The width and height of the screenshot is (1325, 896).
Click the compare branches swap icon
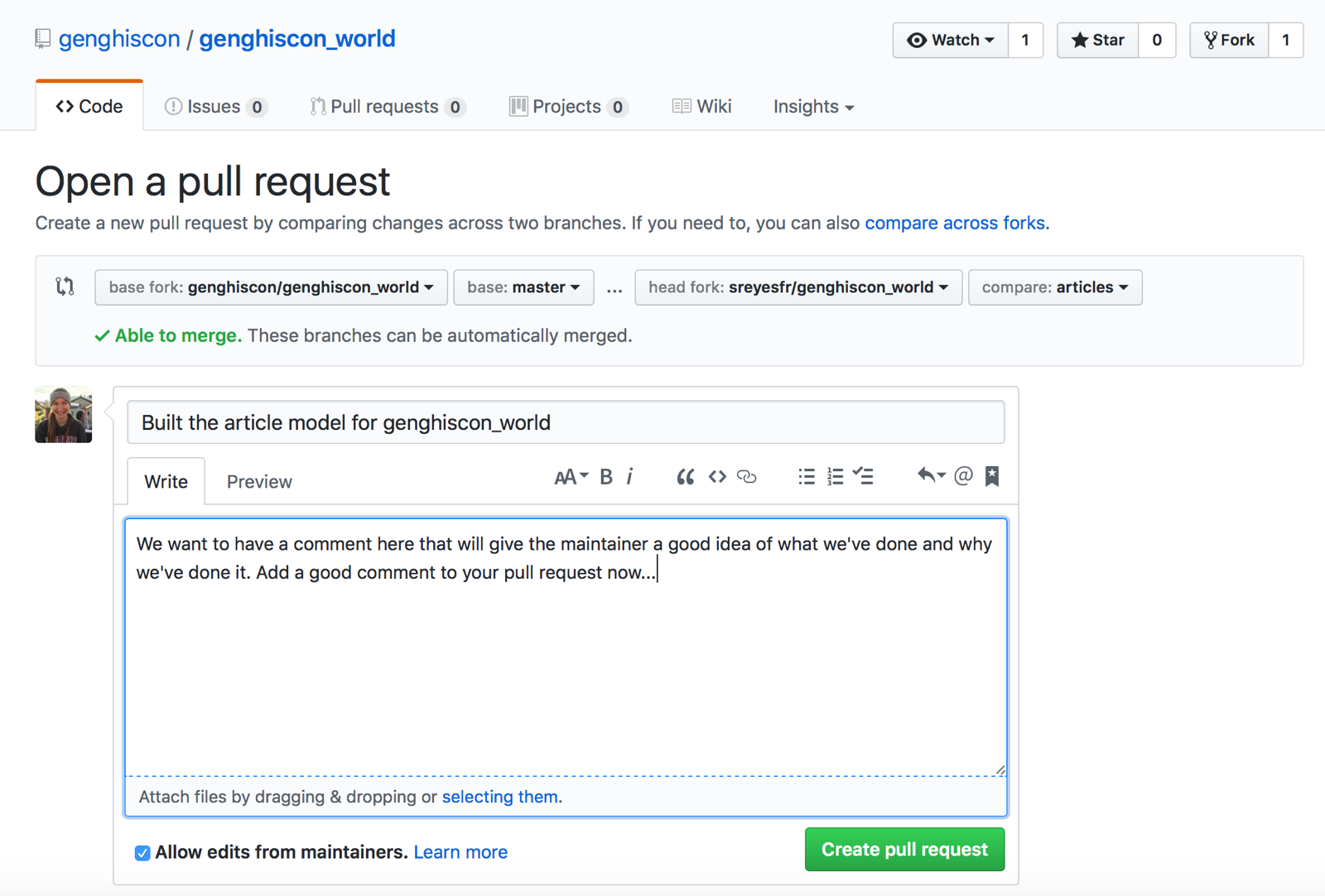pos(65,287)
